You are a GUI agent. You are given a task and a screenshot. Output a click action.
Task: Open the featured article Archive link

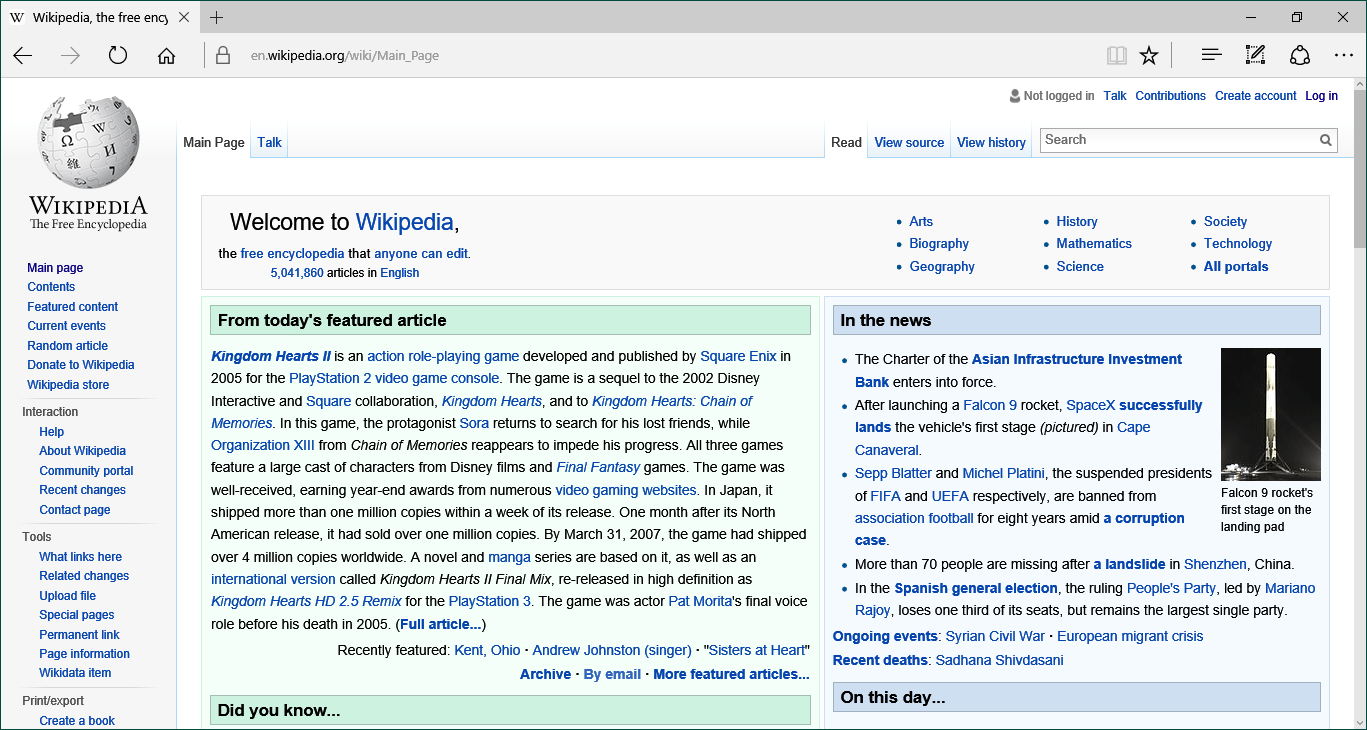pyautogui.click(x=545, y=675)
